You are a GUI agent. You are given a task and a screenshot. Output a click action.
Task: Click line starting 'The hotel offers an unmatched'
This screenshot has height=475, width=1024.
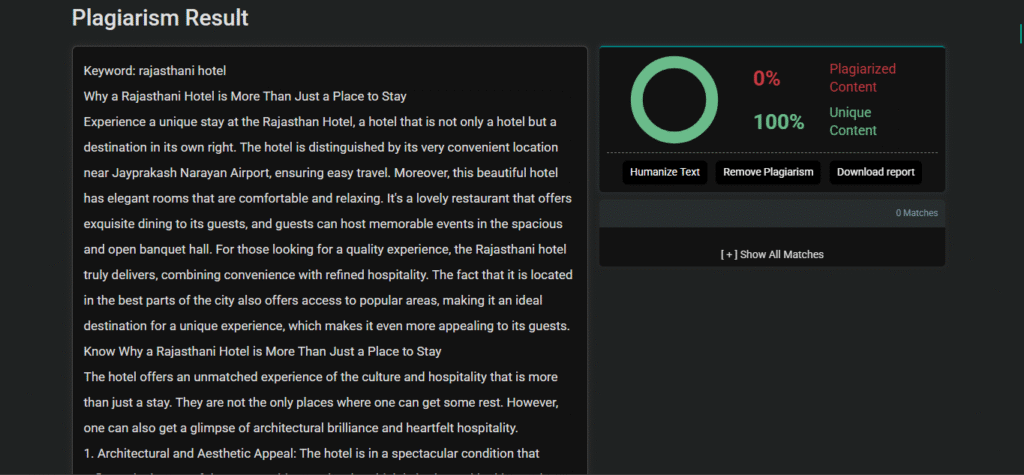click(x=321, y=378)
